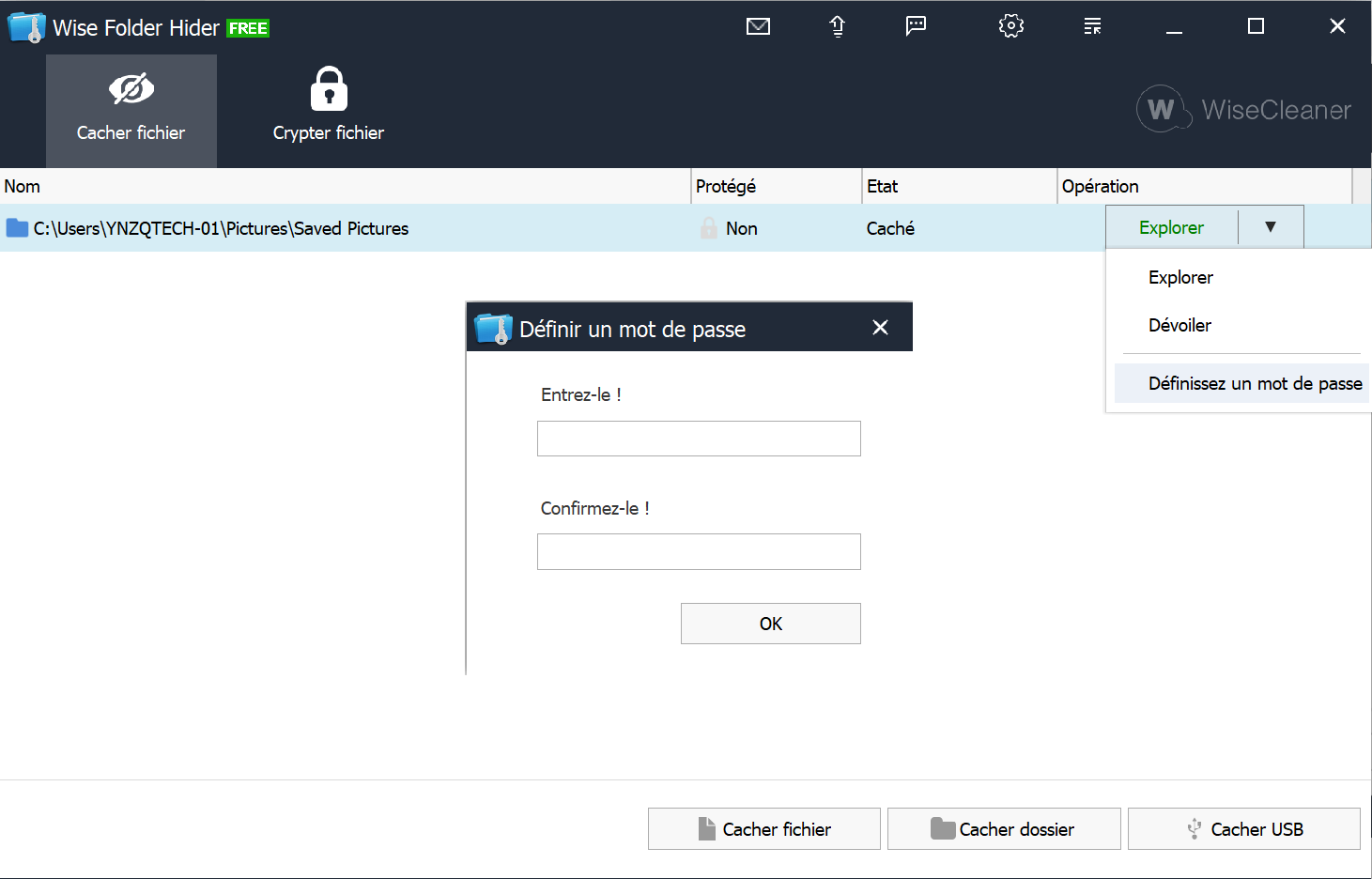
Task: Focus the Entrez-le password field
Action: (699, 439)
